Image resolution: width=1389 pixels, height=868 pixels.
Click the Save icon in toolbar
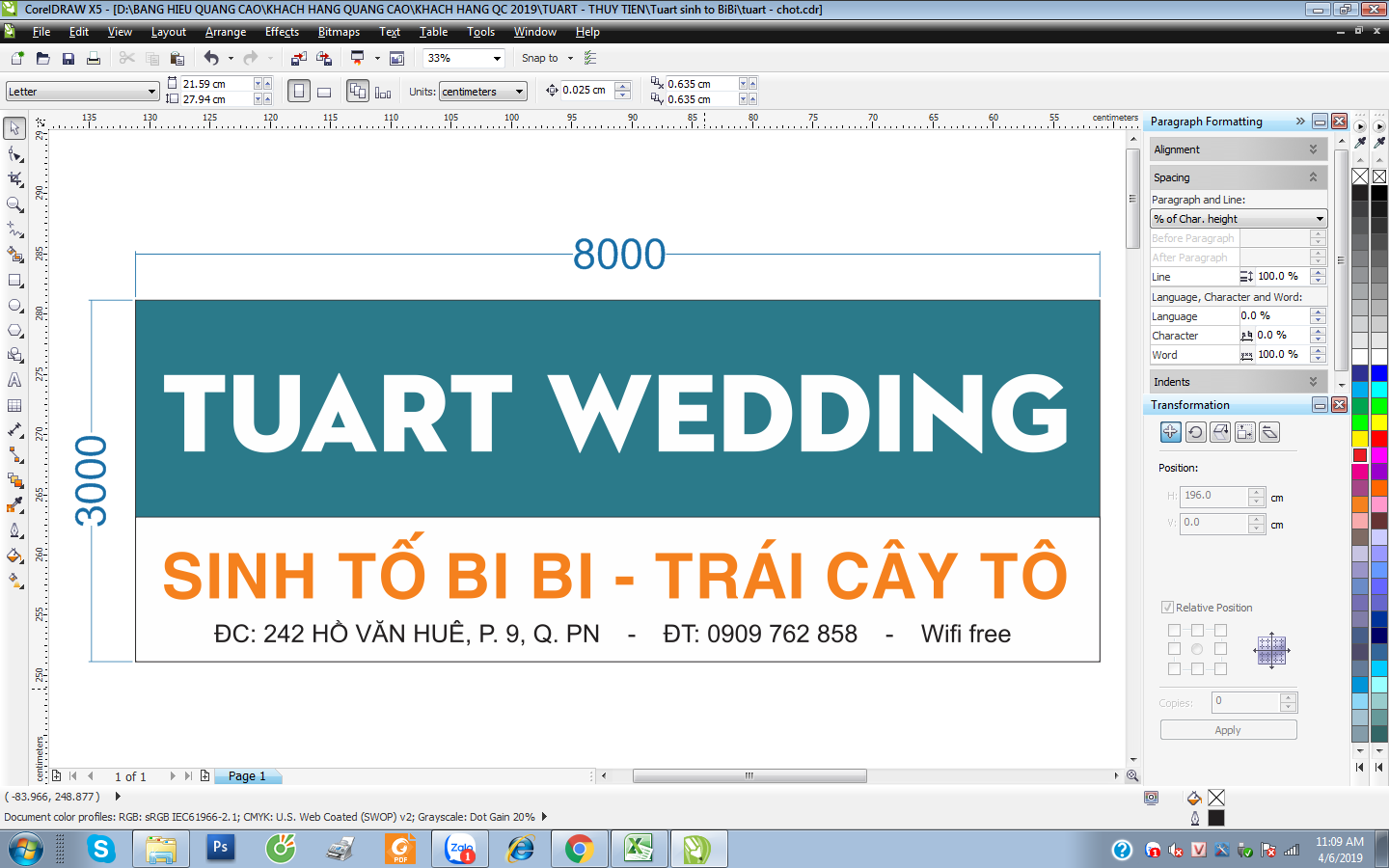[68, 59]
